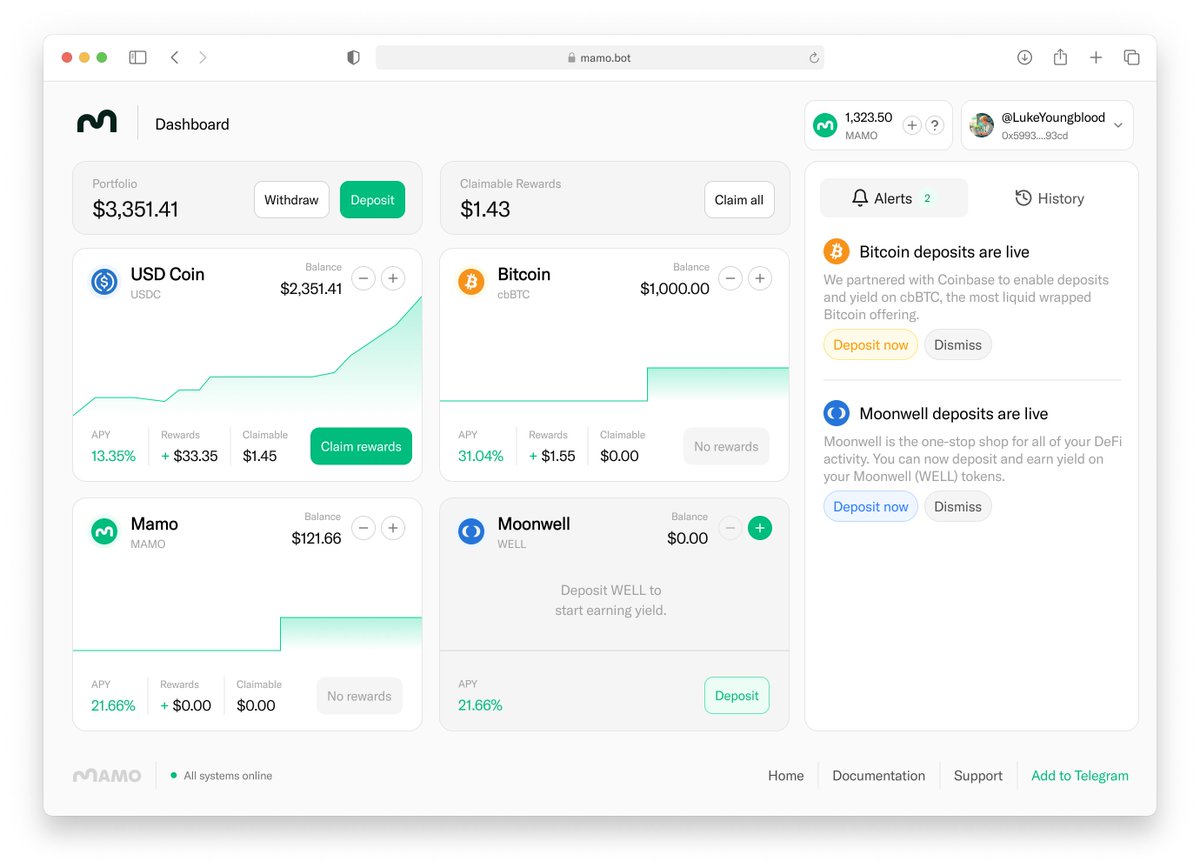Click the green Deposit portfolio button
This screenshot has height=868, width=1200.
[x=372, y=200]
